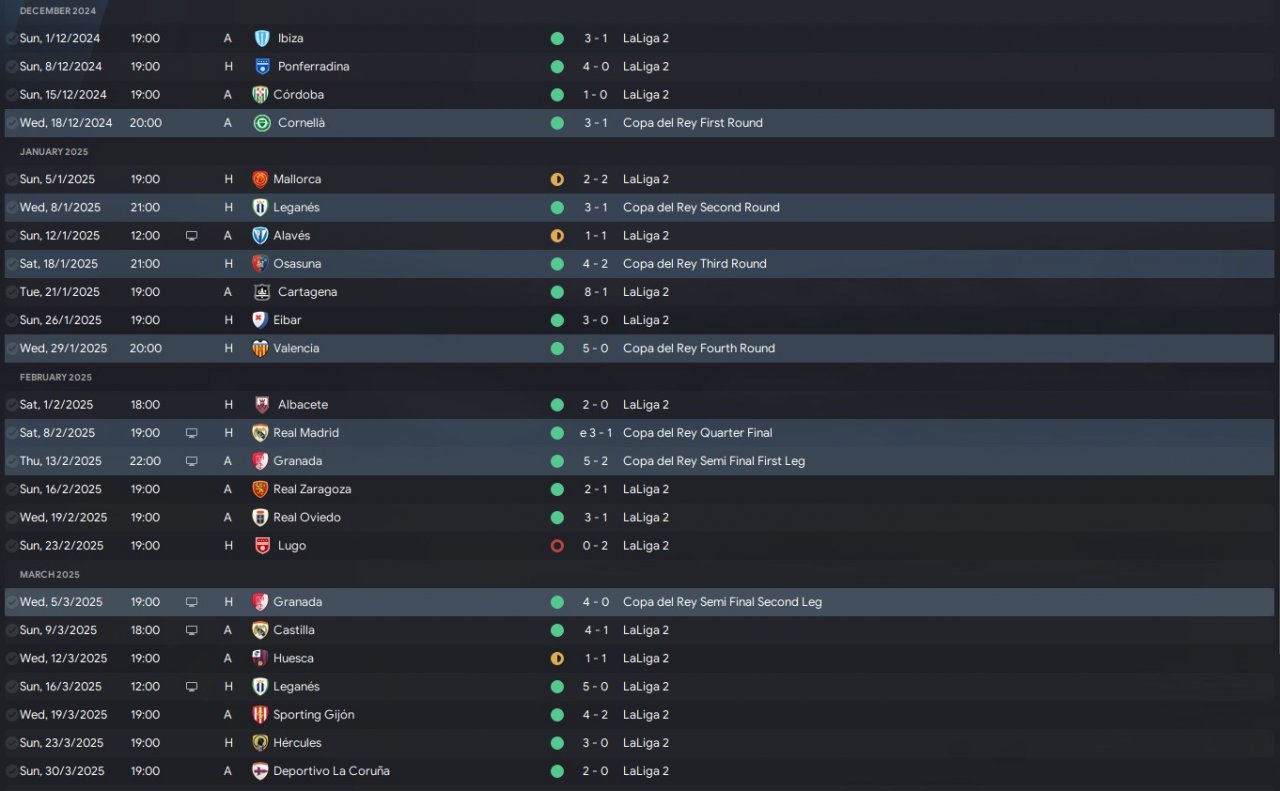Click the yellow draw indicator for Huesca match
Viewport: 1280px width, 791px height.
(x=557, y=658)
